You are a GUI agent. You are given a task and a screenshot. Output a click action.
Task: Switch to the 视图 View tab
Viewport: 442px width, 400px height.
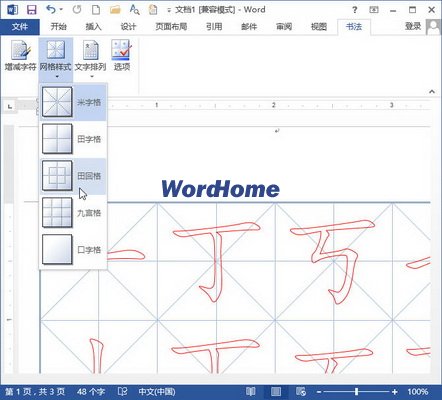(x=319, y=27)
